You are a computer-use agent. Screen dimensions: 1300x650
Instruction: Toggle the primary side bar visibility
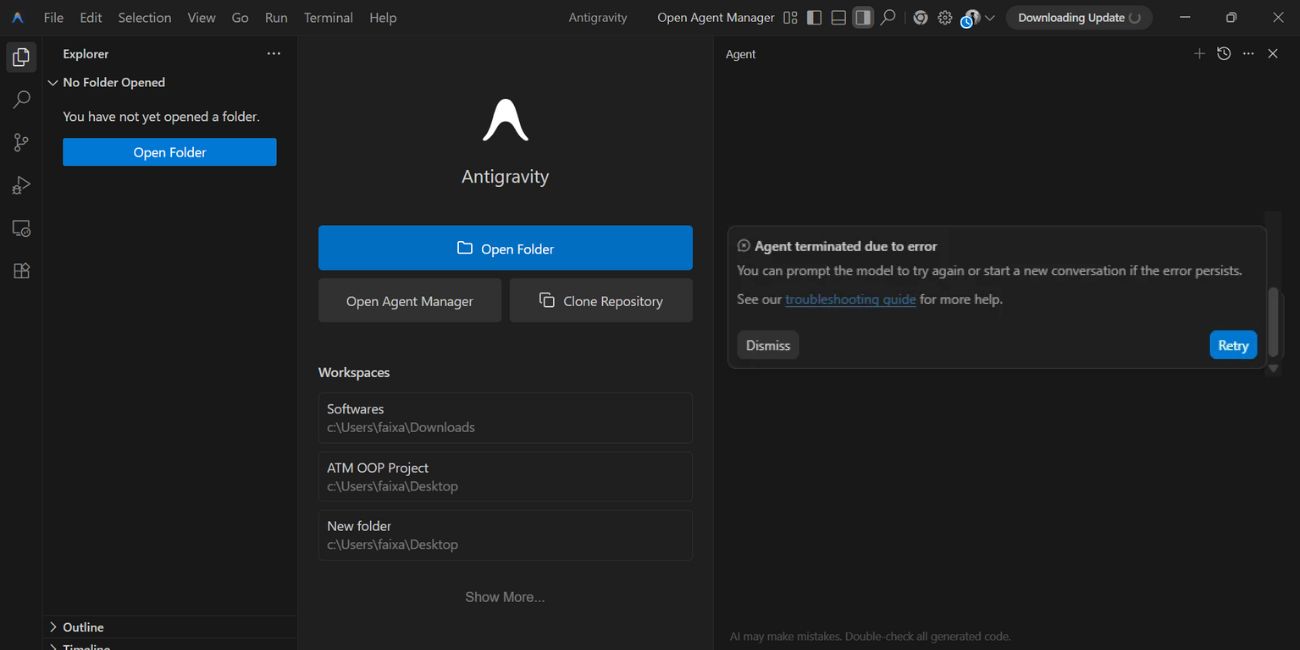tap(814, 18)
